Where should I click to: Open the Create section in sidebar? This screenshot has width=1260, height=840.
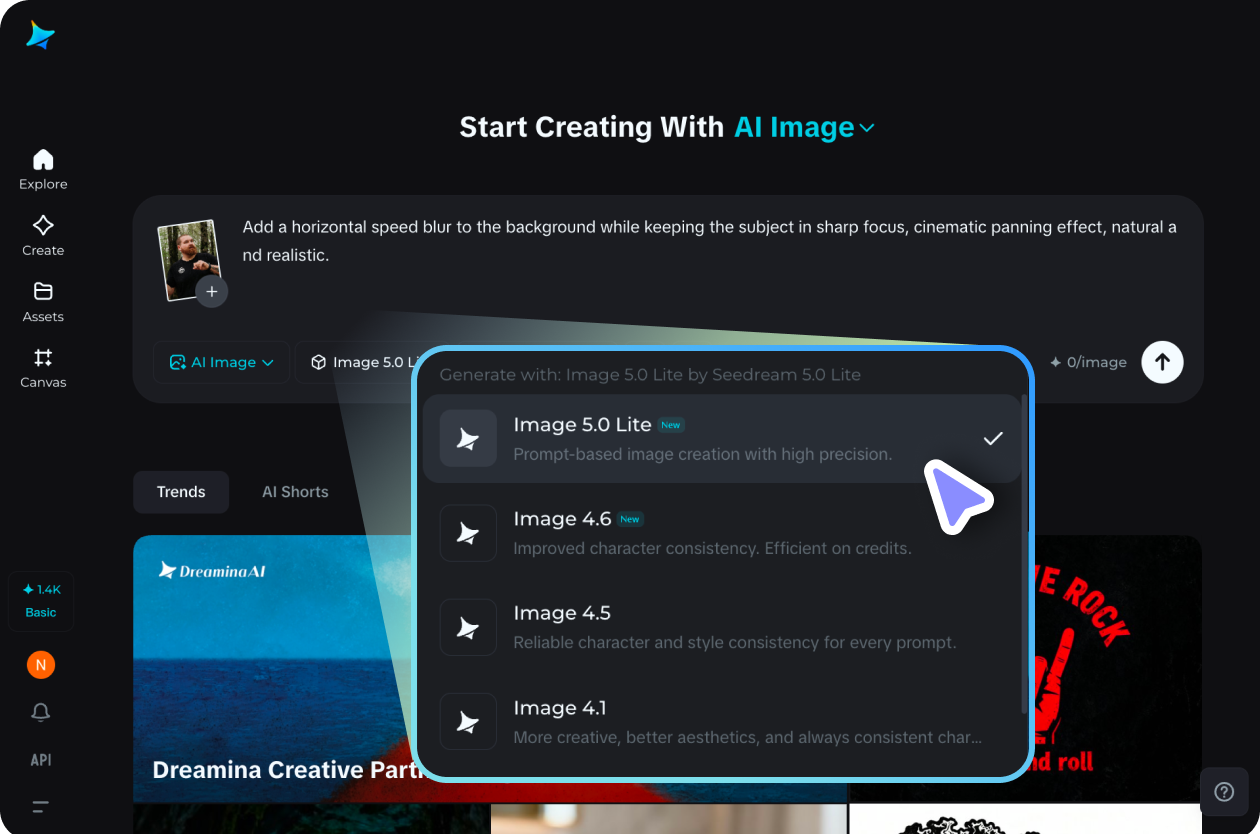[x=43, y=235]
